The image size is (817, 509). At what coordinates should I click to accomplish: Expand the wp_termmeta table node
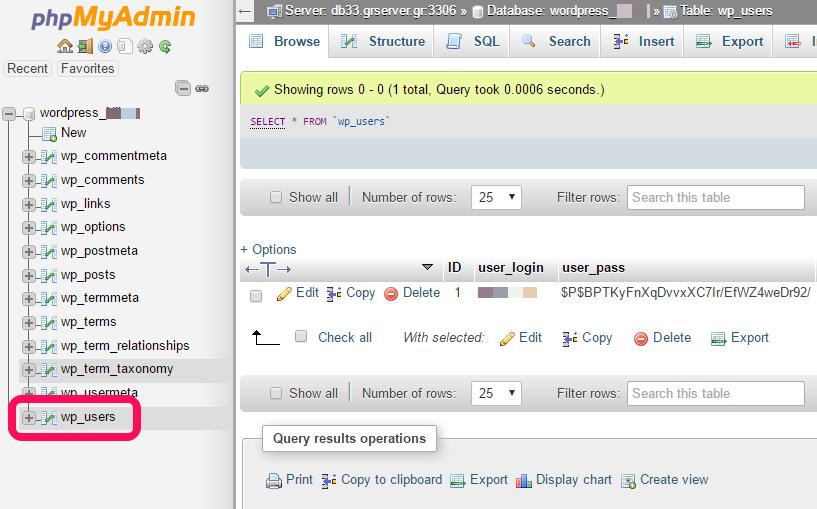coord(29,299)
